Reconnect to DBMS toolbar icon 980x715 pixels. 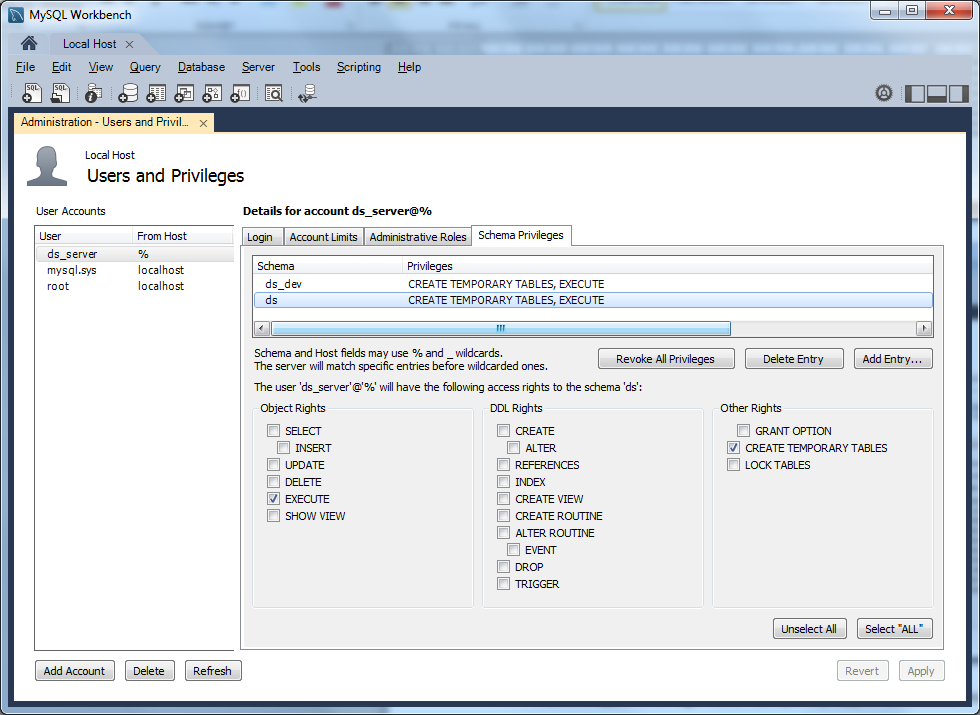point(308,93)
